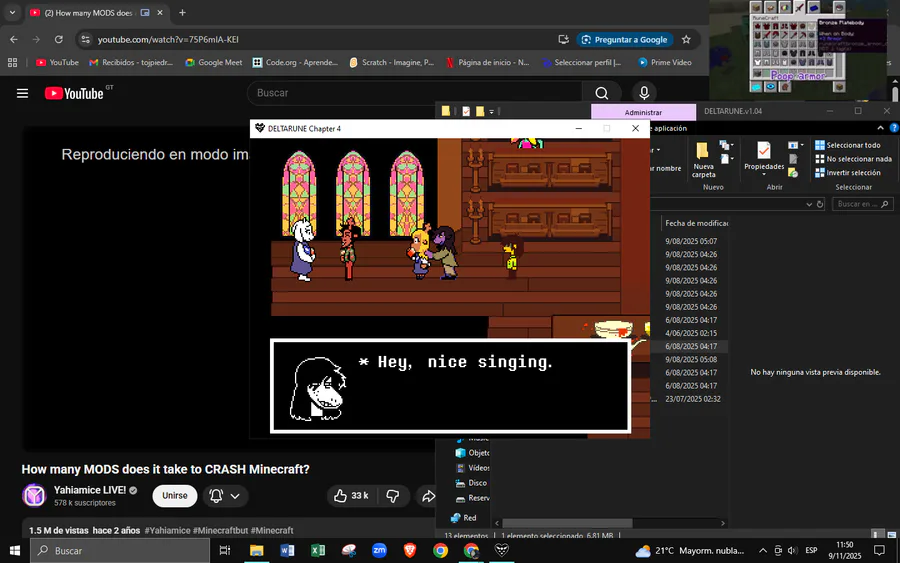This screenshot has width=900, height=563.
Task: Show hidden system tray icons
Action: tap(762, 551)
